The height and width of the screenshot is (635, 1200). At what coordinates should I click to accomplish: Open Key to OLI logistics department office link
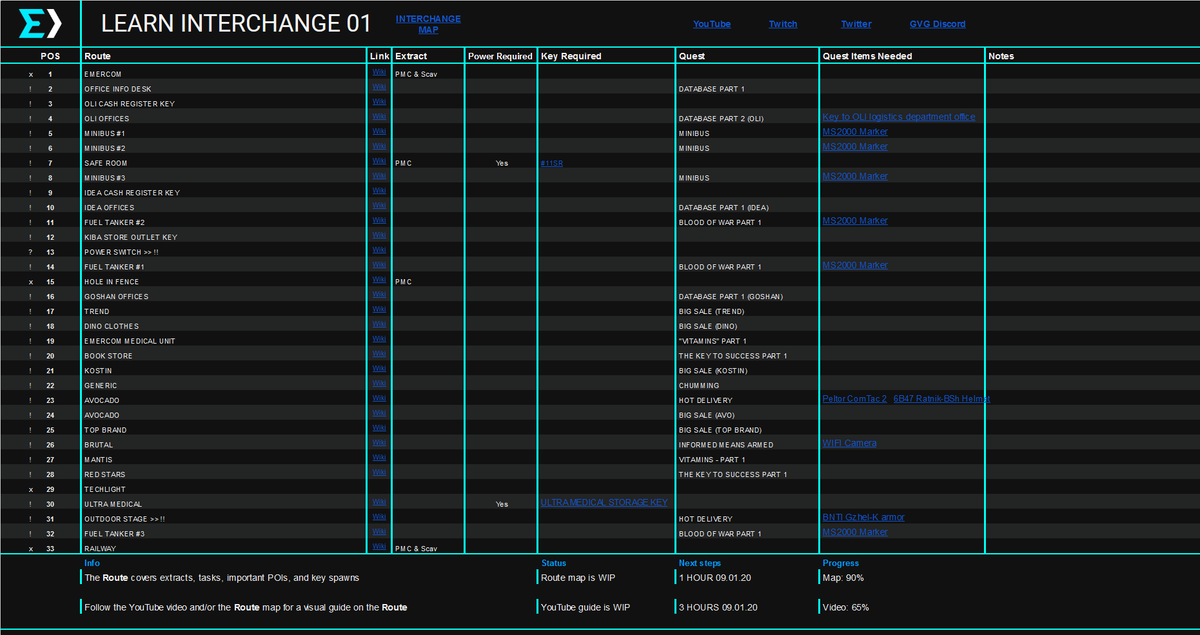click(x=899, y=117)
